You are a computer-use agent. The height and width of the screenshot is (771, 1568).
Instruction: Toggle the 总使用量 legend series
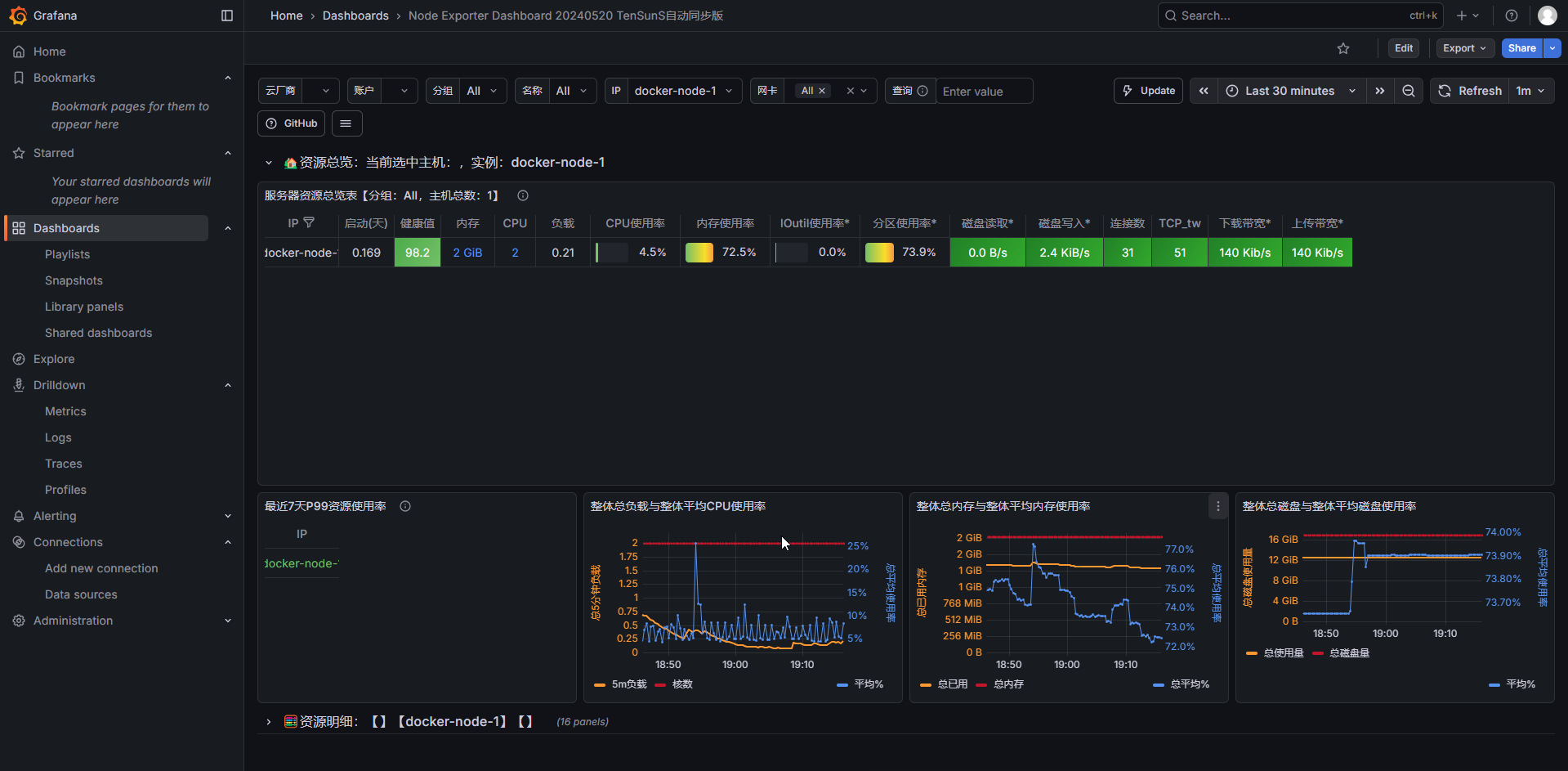(x=1275, y=653)
